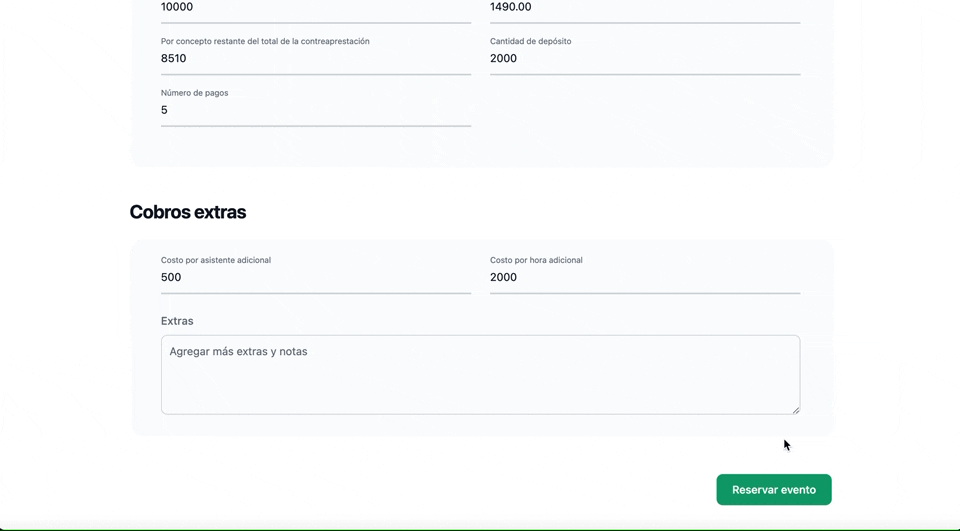This screenshot has width=960, height=531.
Task: Click the green bar at the page bottom
Action: [480, 528]
